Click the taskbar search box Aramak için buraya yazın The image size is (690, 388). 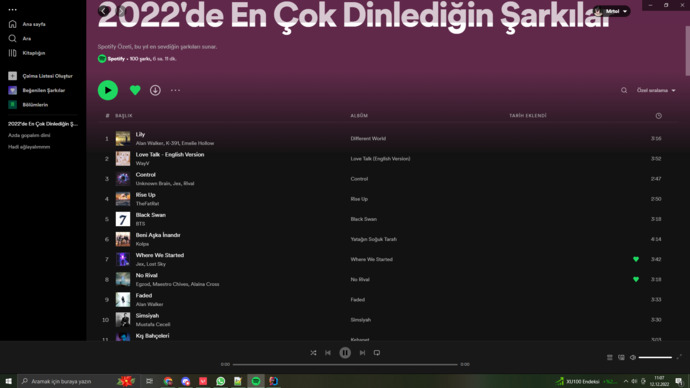78,381
